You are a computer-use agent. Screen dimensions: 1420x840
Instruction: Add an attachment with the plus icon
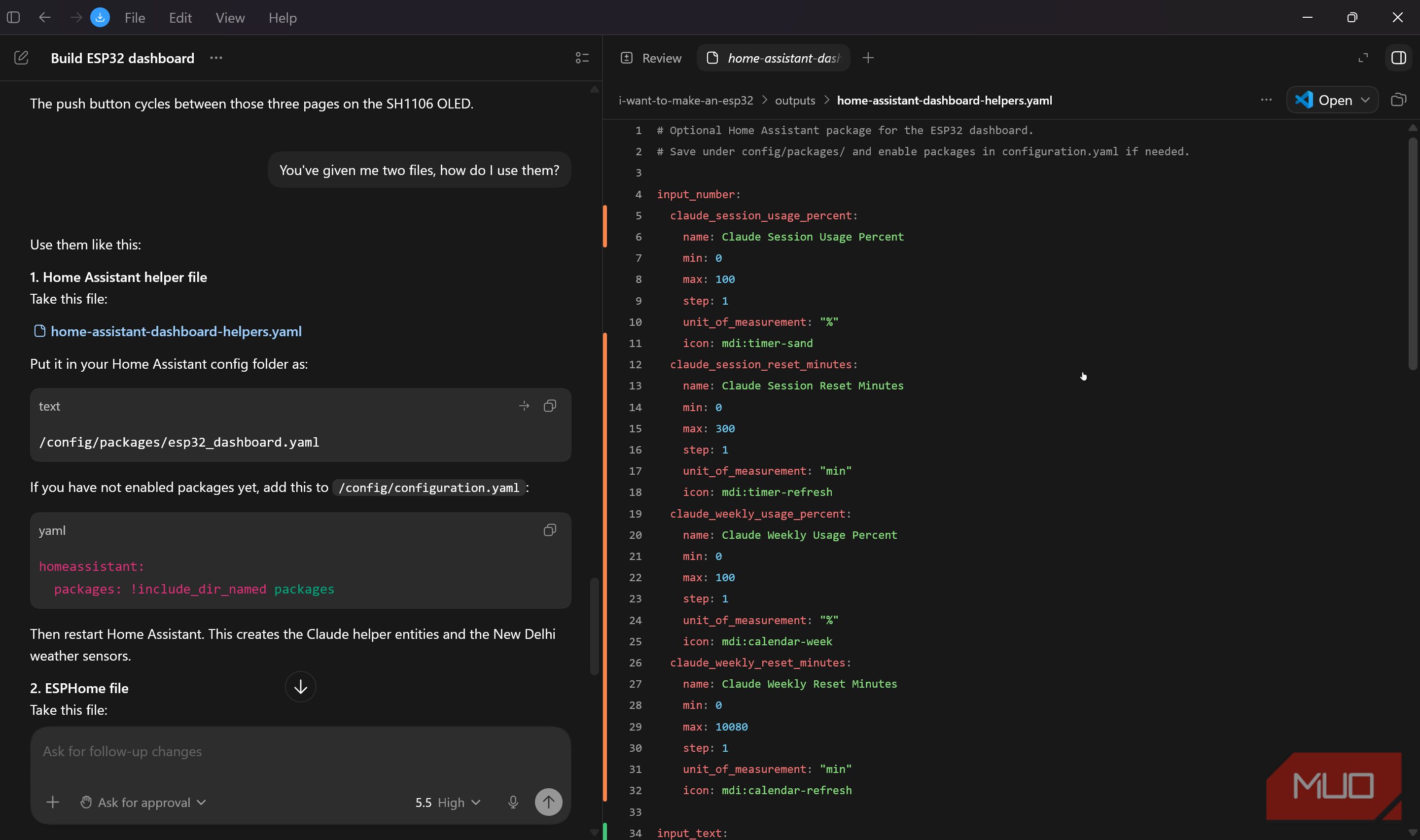point(53,802)
